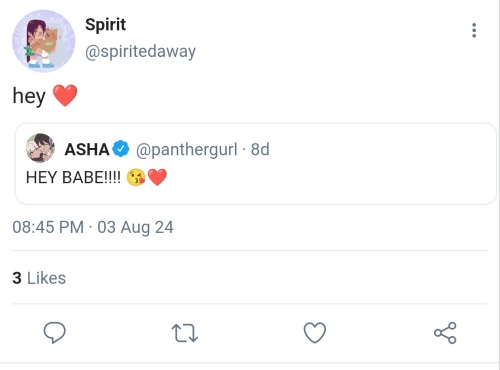Click the 03 Aug 24 date

135,228
